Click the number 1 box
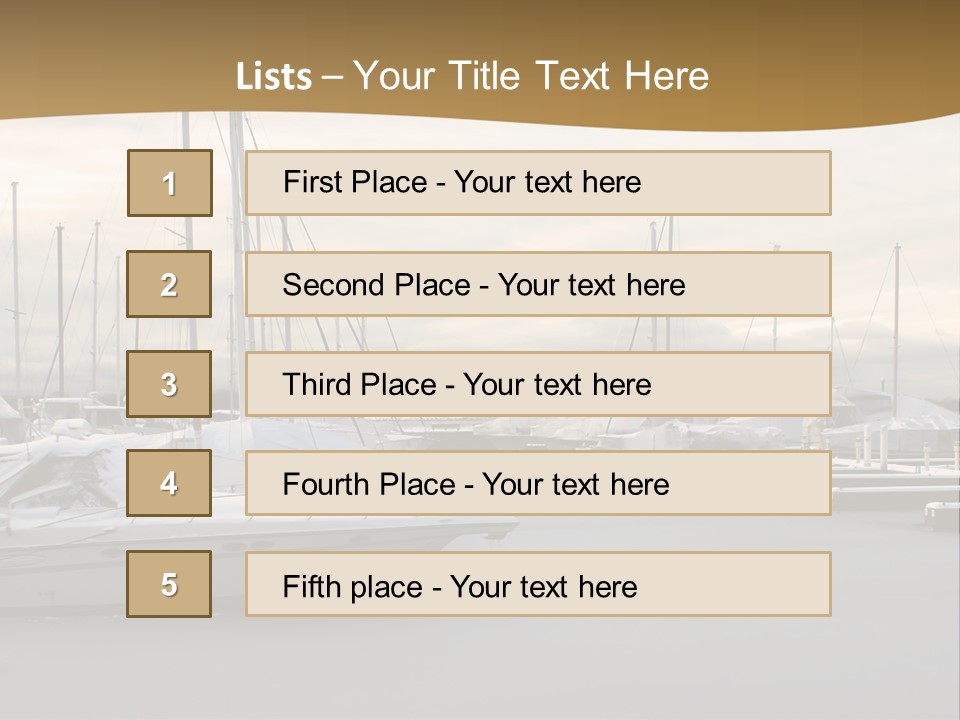The width and height of the screenshot is (960, 720). pos(170,183)
